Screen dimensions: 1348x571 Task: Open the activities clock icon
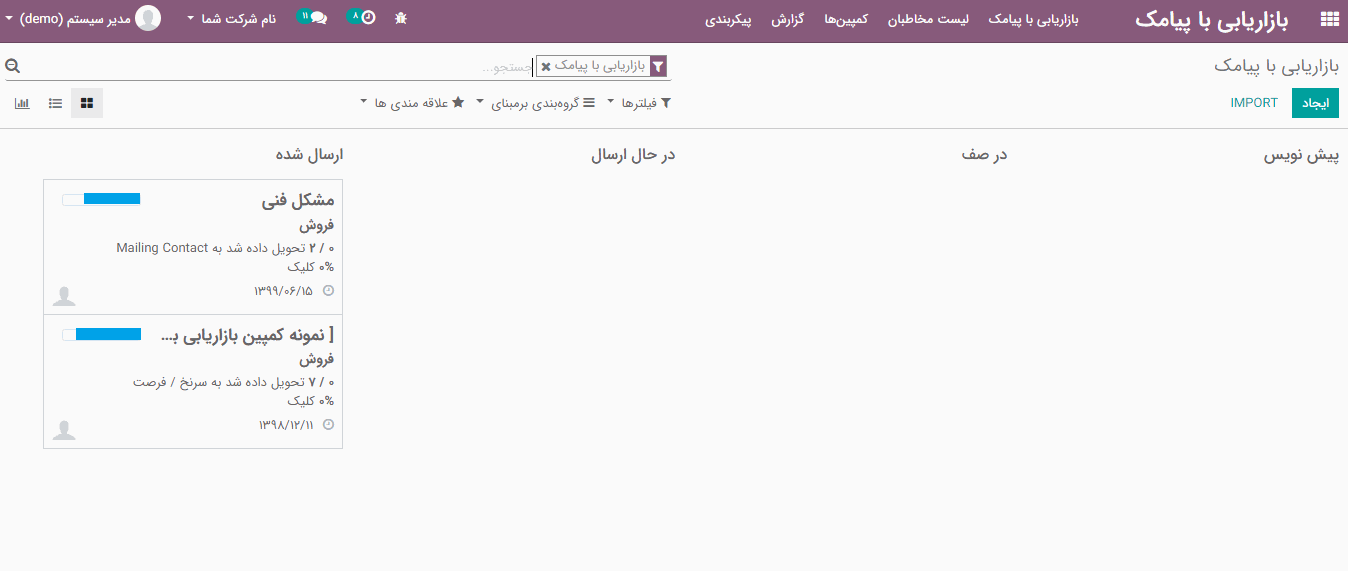[x=367, y=18]
